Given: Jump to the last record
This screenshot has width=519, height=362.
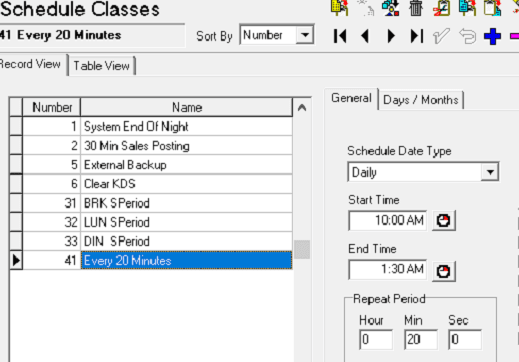Looking at the screenshot, I should coord(417,36).
